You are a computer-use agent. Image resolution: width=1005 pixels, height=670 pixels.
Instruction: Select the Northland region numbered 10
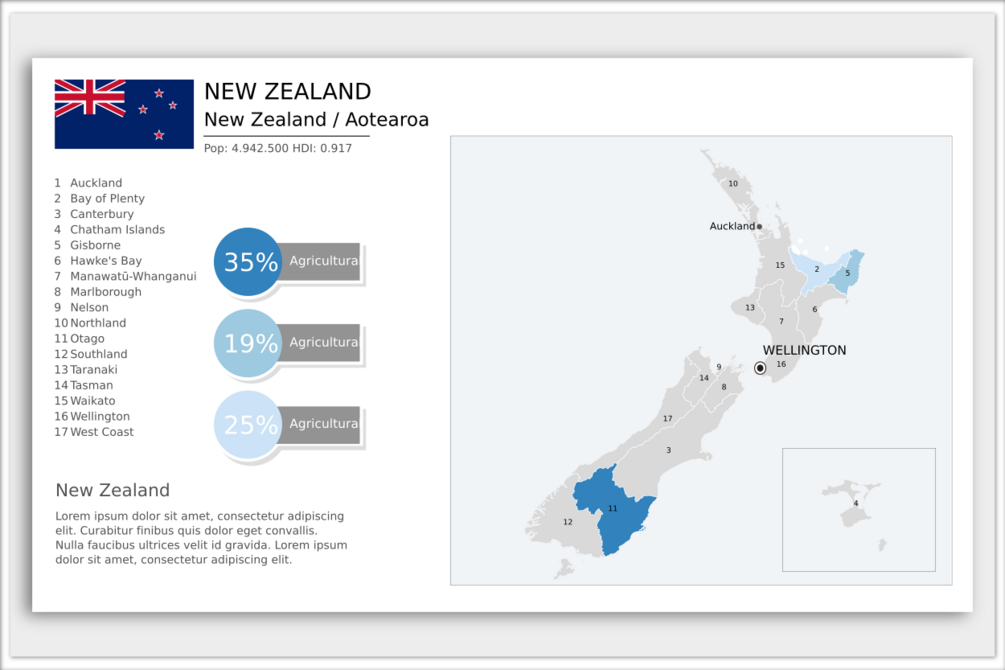pyautogui.click(x=731, y=183)
